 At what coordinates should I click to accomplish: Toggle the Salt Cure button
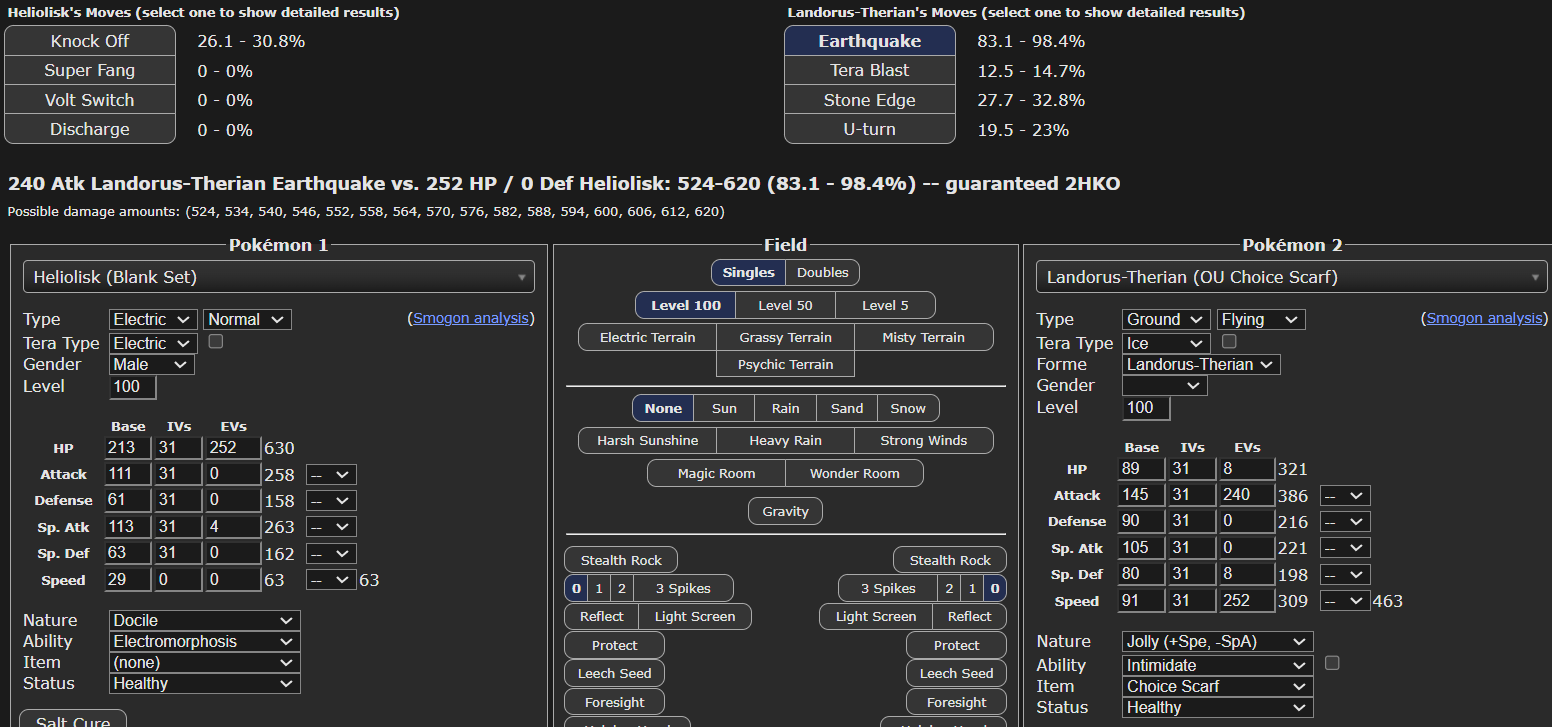coord(73,719)
